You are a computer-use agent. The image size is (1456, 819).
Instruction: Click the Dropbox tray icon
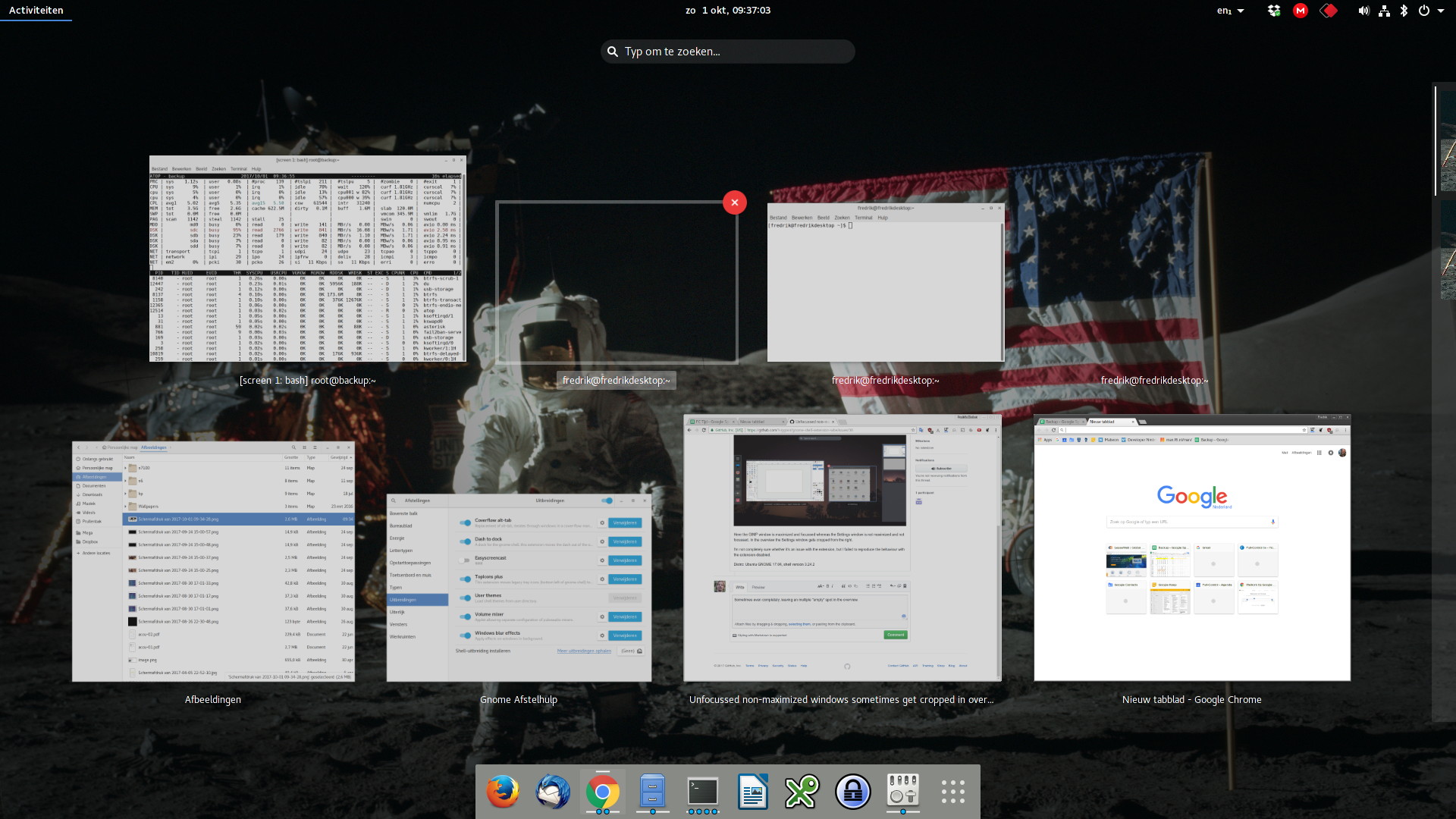(1274, 11)
